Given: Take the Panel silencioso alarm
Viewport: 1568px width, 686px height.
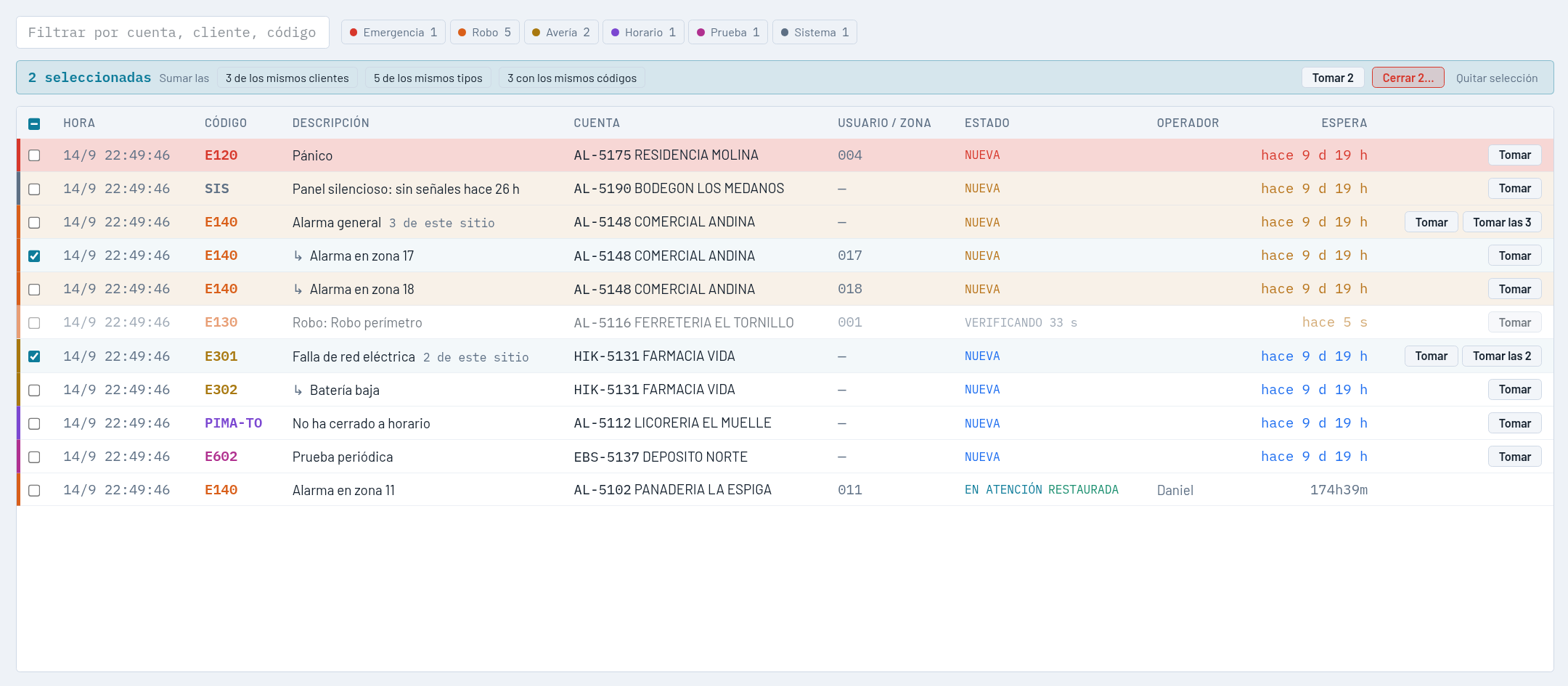Looking at the screenshot, I should 1515,189.
